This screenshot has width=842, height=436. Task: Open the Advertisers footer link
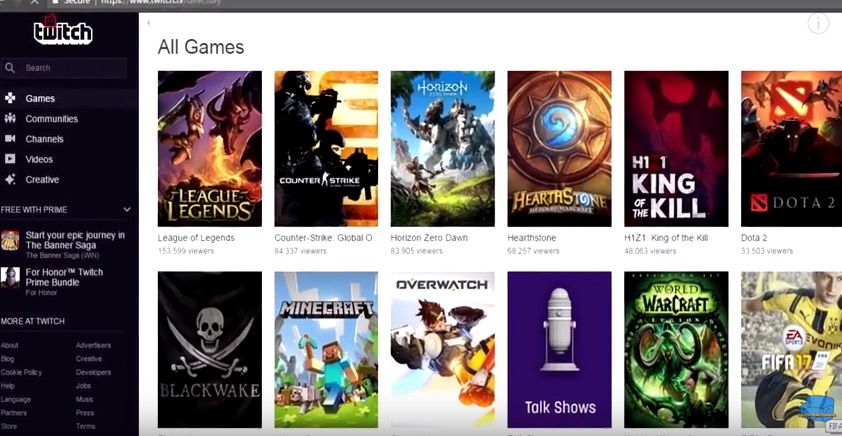[x=93, y=345]
